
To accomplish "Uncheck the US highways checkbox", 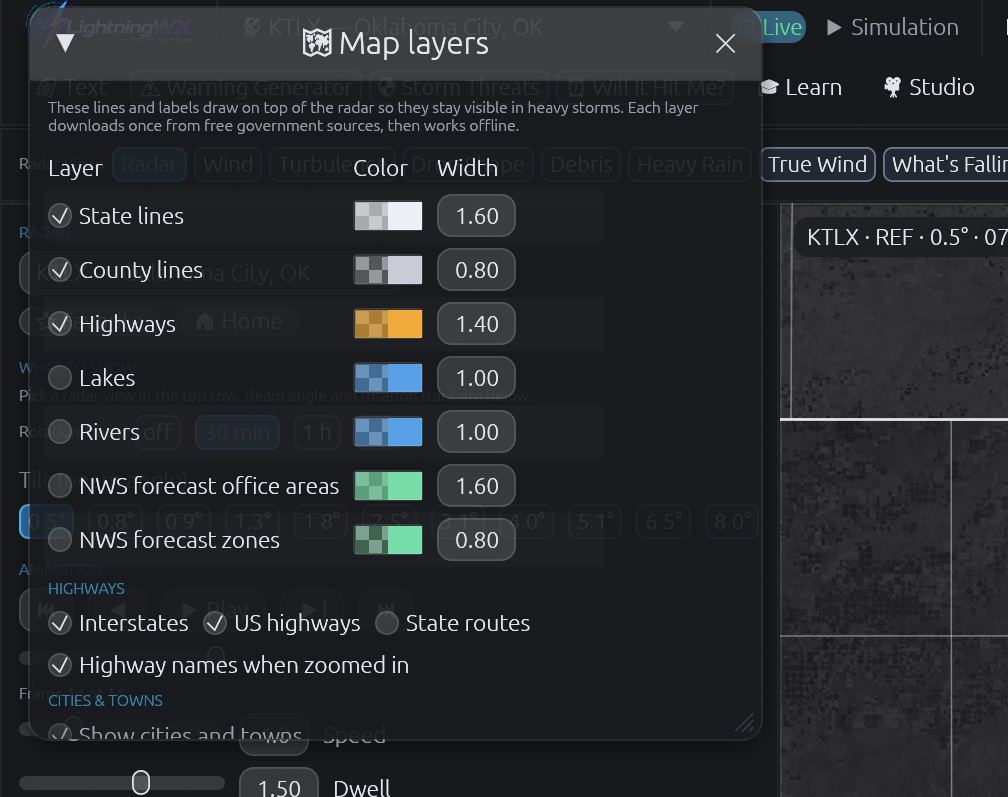I will click(215, 623).
